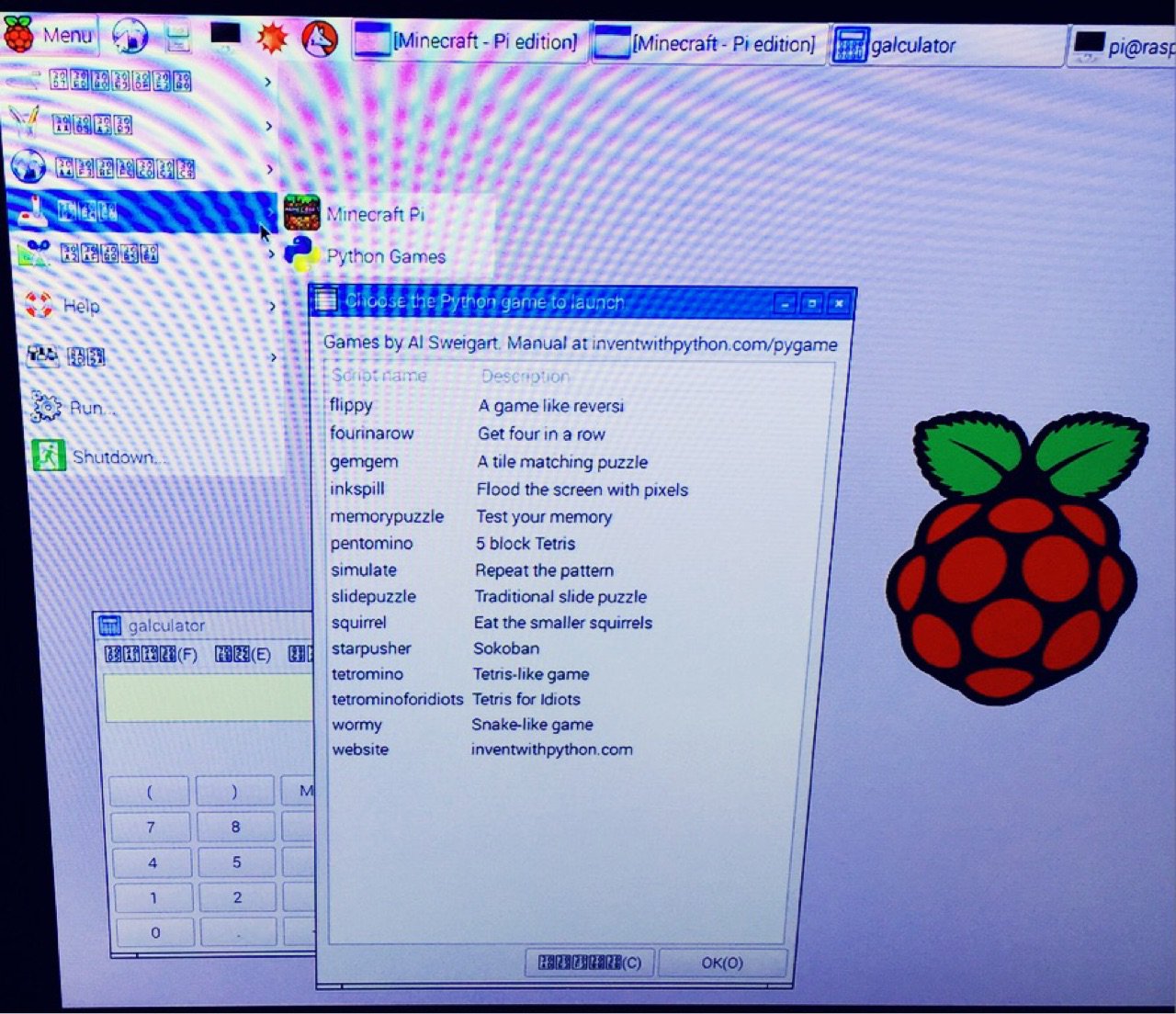Screen dimensions: 1176x1014
Task: Launch Wolfram wolf icon in panel
Action: pos(320,39)
